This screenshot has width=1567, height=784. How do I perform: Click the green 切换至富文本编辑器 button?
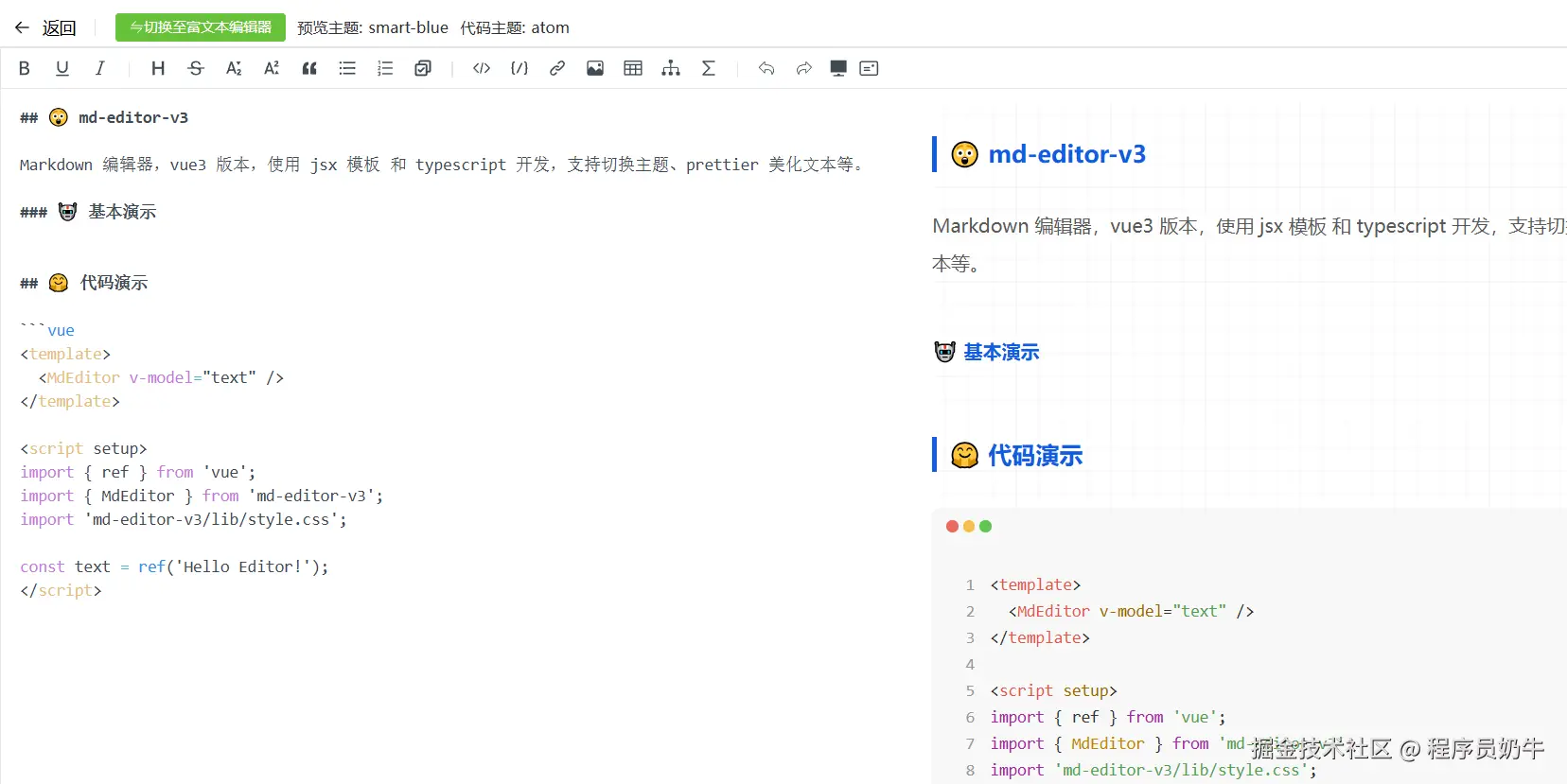[201, 27]
